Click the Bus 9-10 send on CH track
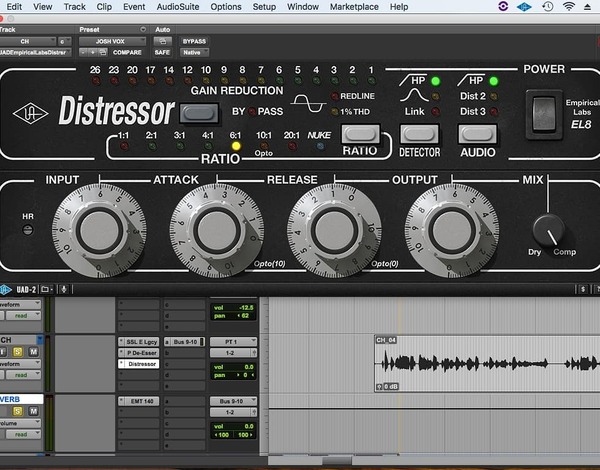Image resolution: width=600 pixels, height=470 pixels. [184, 342]
